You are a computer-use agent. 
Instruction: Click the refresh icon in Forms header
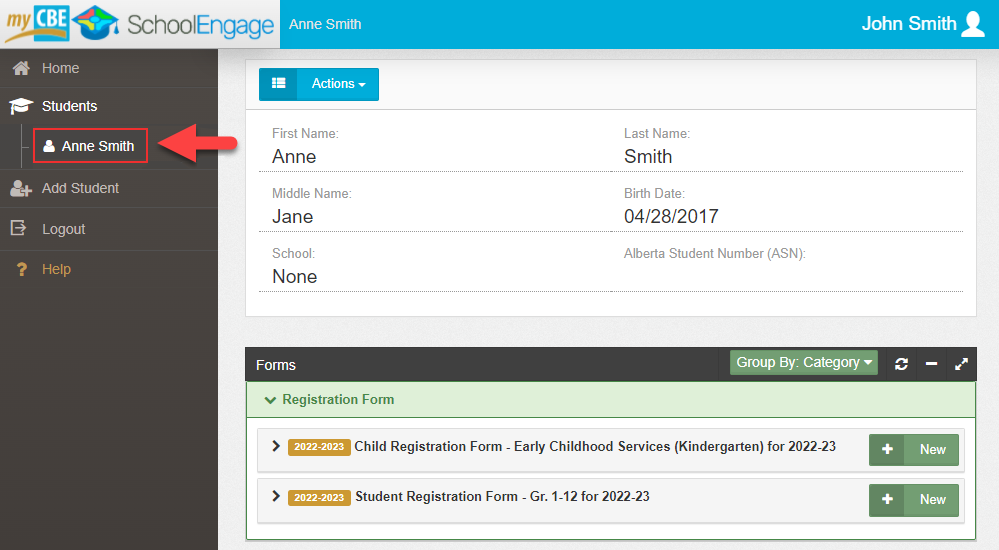coord(901,364)
